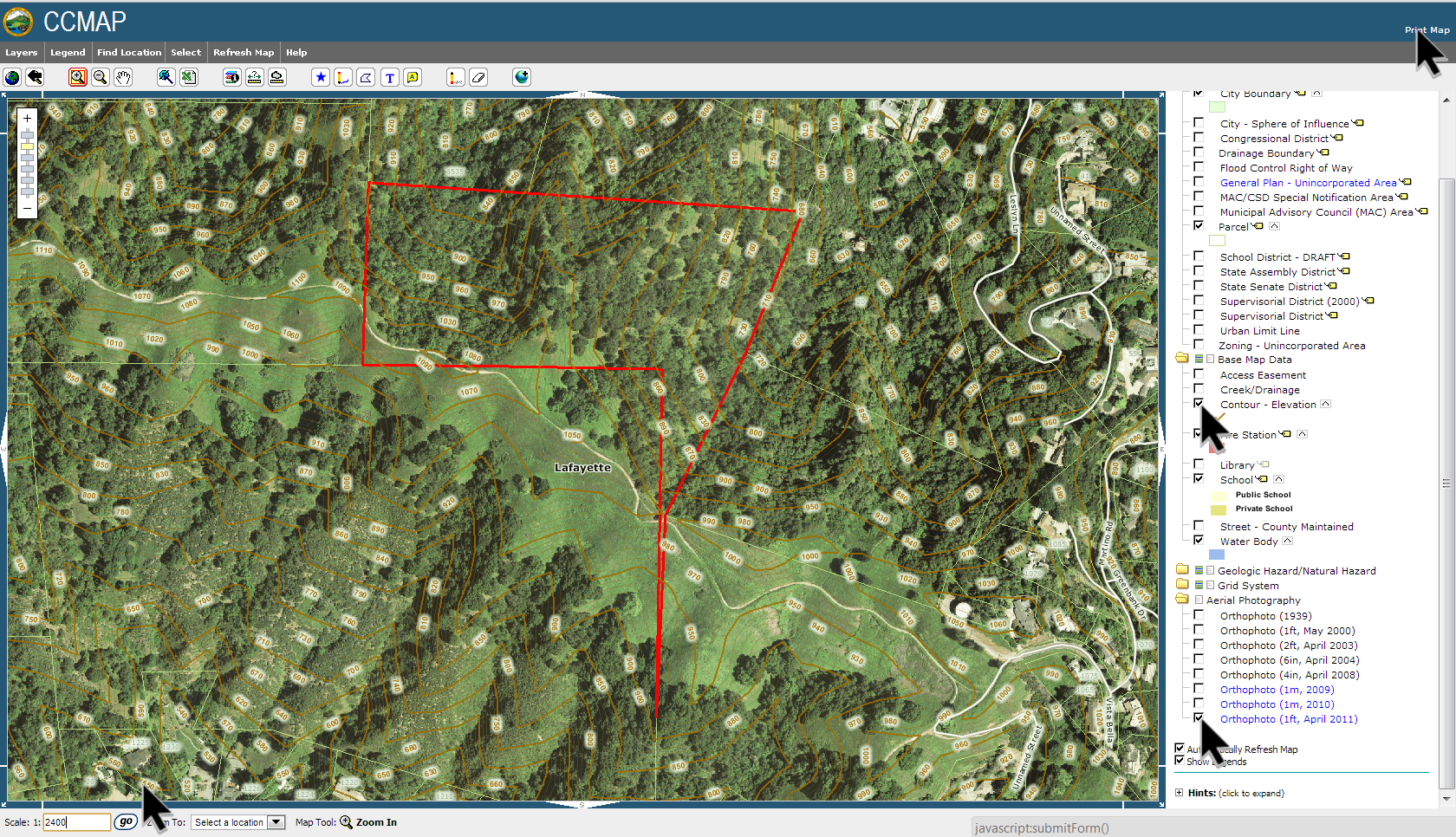Check Orthophoto (1939) aerial layer

click(x=1199, y=614)
